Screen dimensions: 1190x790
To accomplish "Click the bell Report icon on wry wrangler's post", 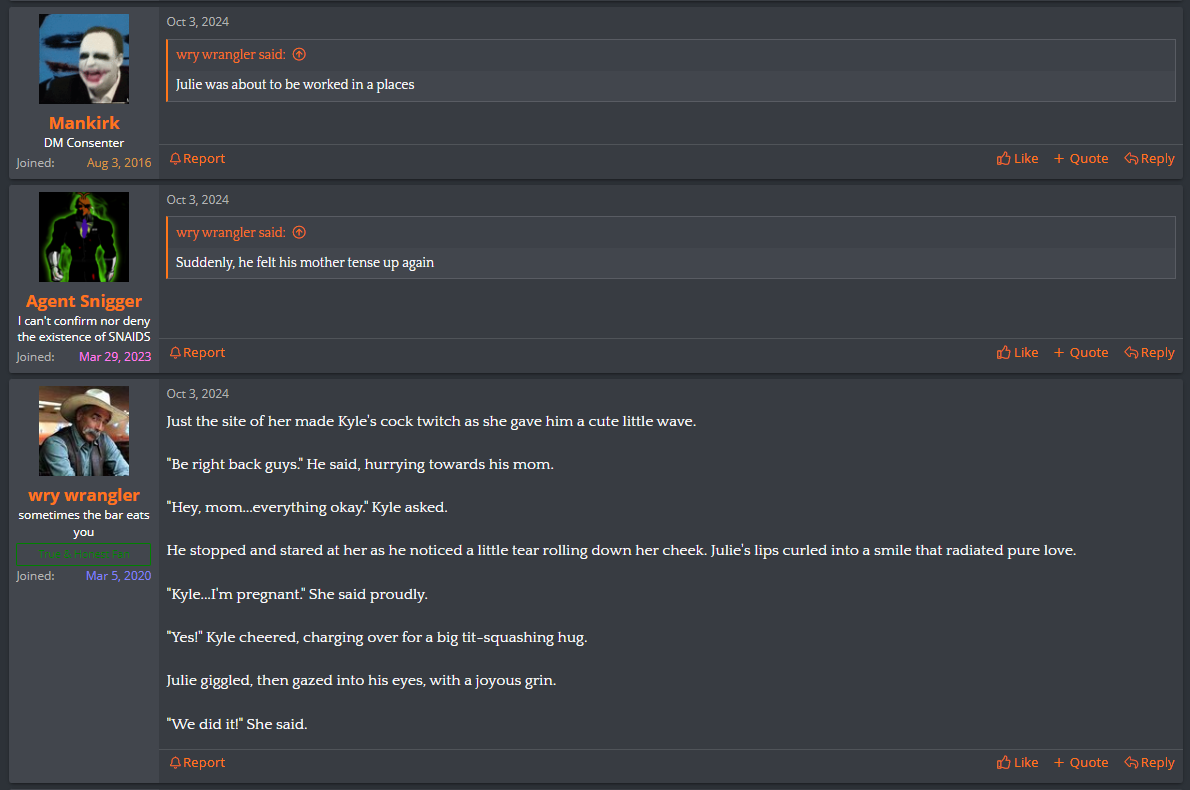I will click(x=175, y=763).
